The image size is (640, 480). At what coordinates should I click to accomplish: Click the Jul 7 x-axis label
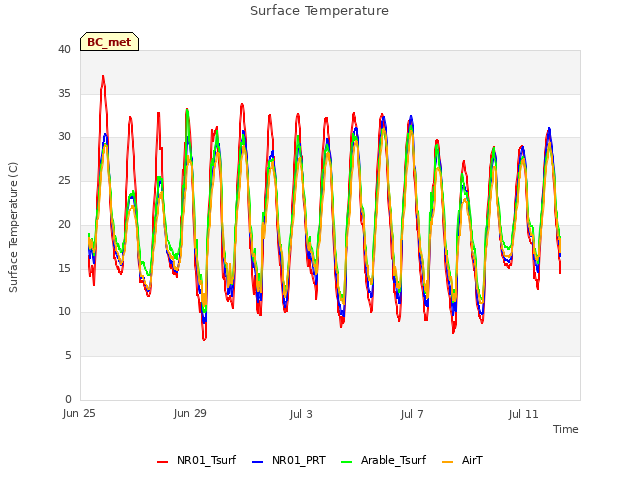click(x=412, y=414)
